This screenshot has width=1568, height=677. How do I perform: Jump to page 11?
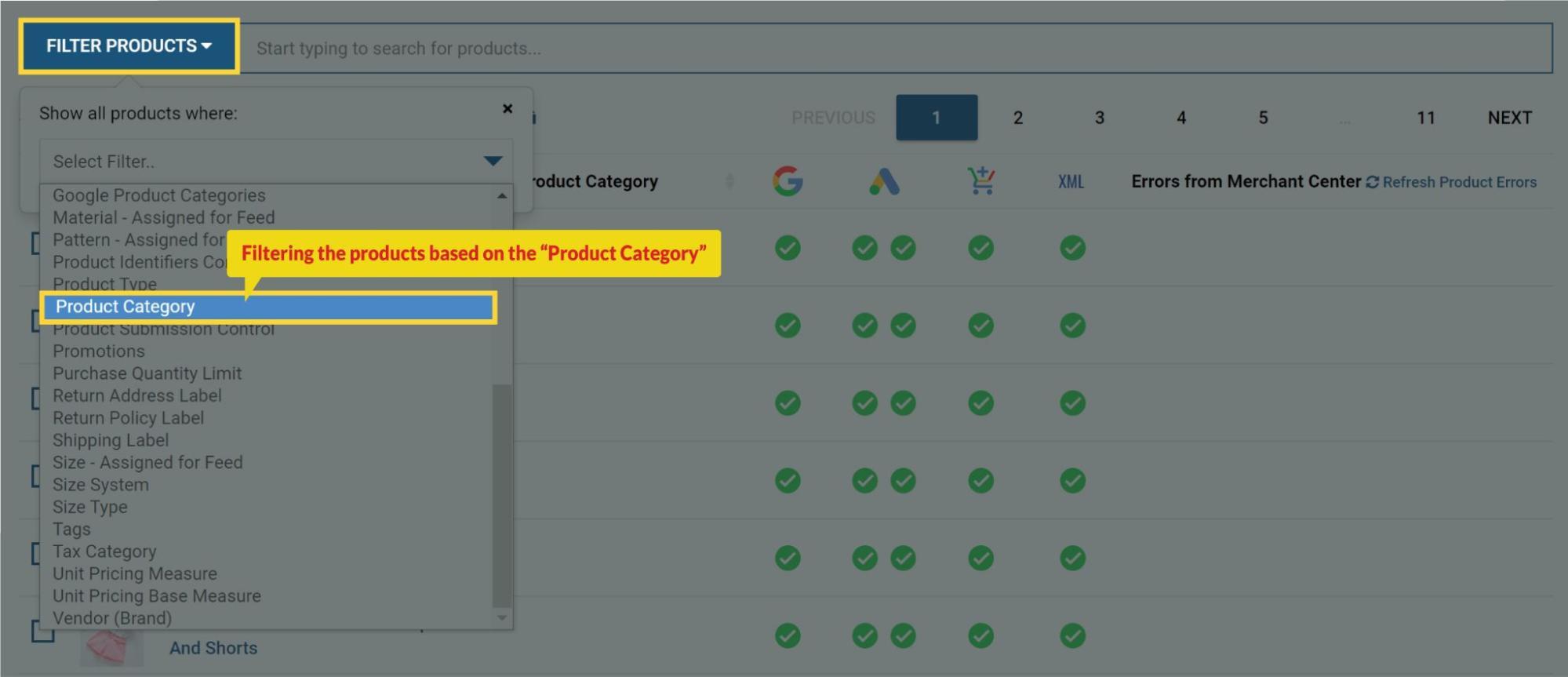tap(1425, 118)
